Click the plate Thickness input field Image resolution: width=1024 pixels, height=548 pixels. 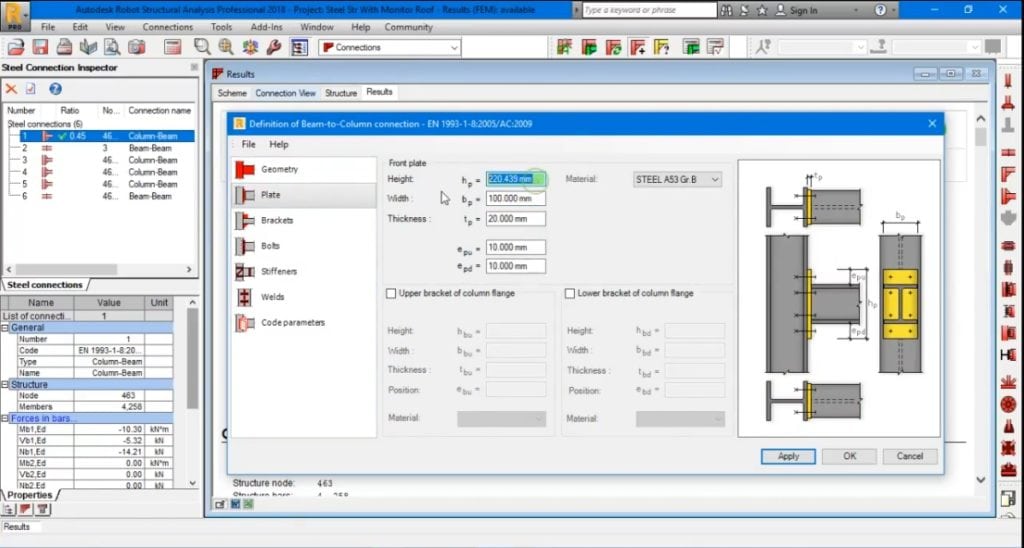pos(516,219)
